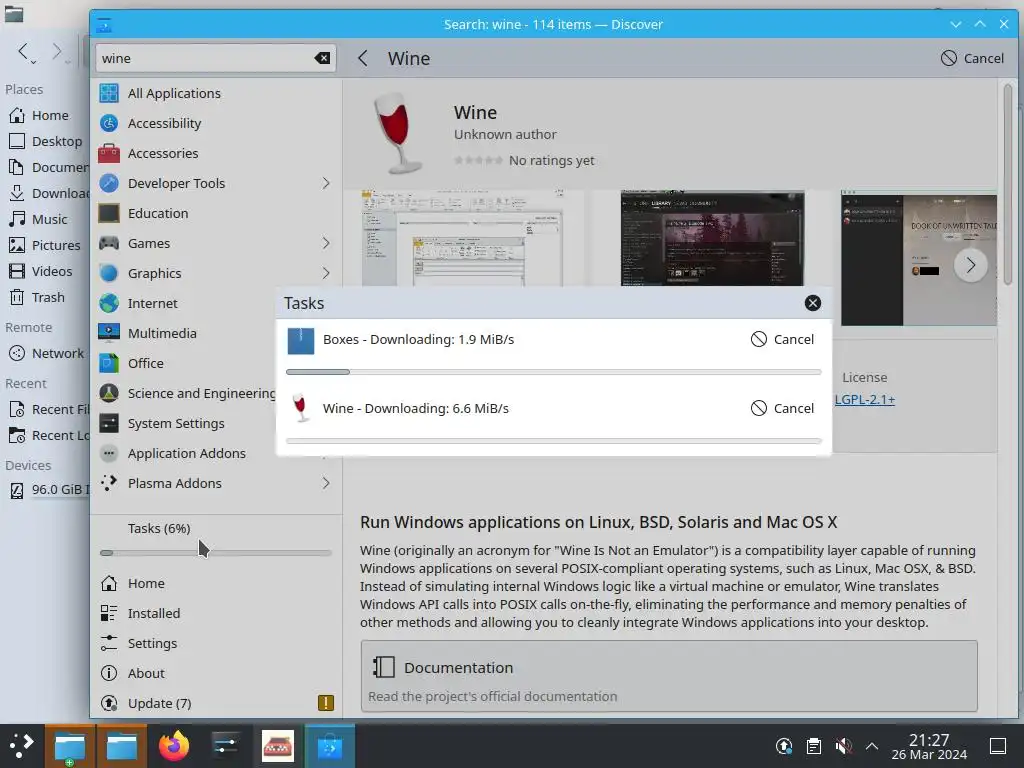
Task: Show hidden system tray icons
Action: coord(872,746)
